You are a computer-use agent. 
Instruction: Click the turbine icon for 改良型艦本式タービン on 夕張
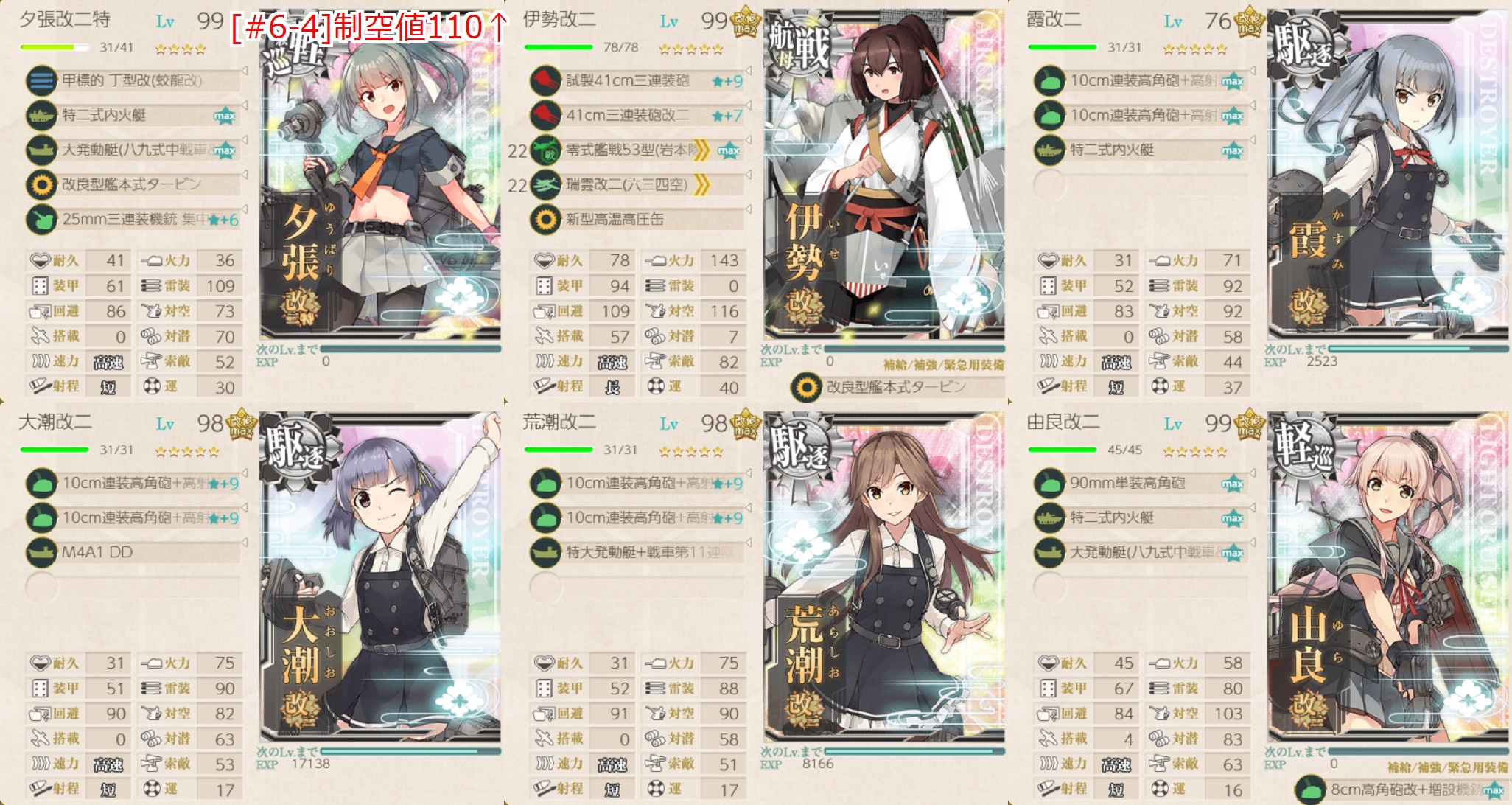tap(41, 185)
